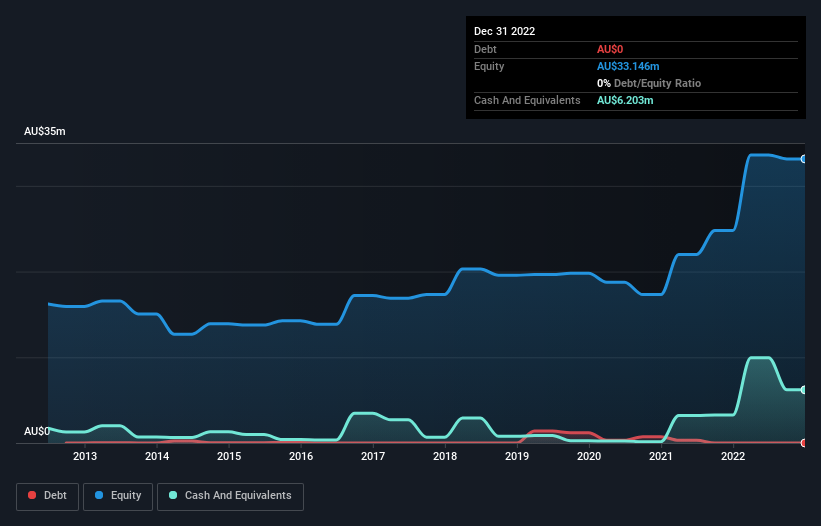Click the Dec 31 2022 tooltip date
The image size is (821, 526).
click(x=504, y=31)
